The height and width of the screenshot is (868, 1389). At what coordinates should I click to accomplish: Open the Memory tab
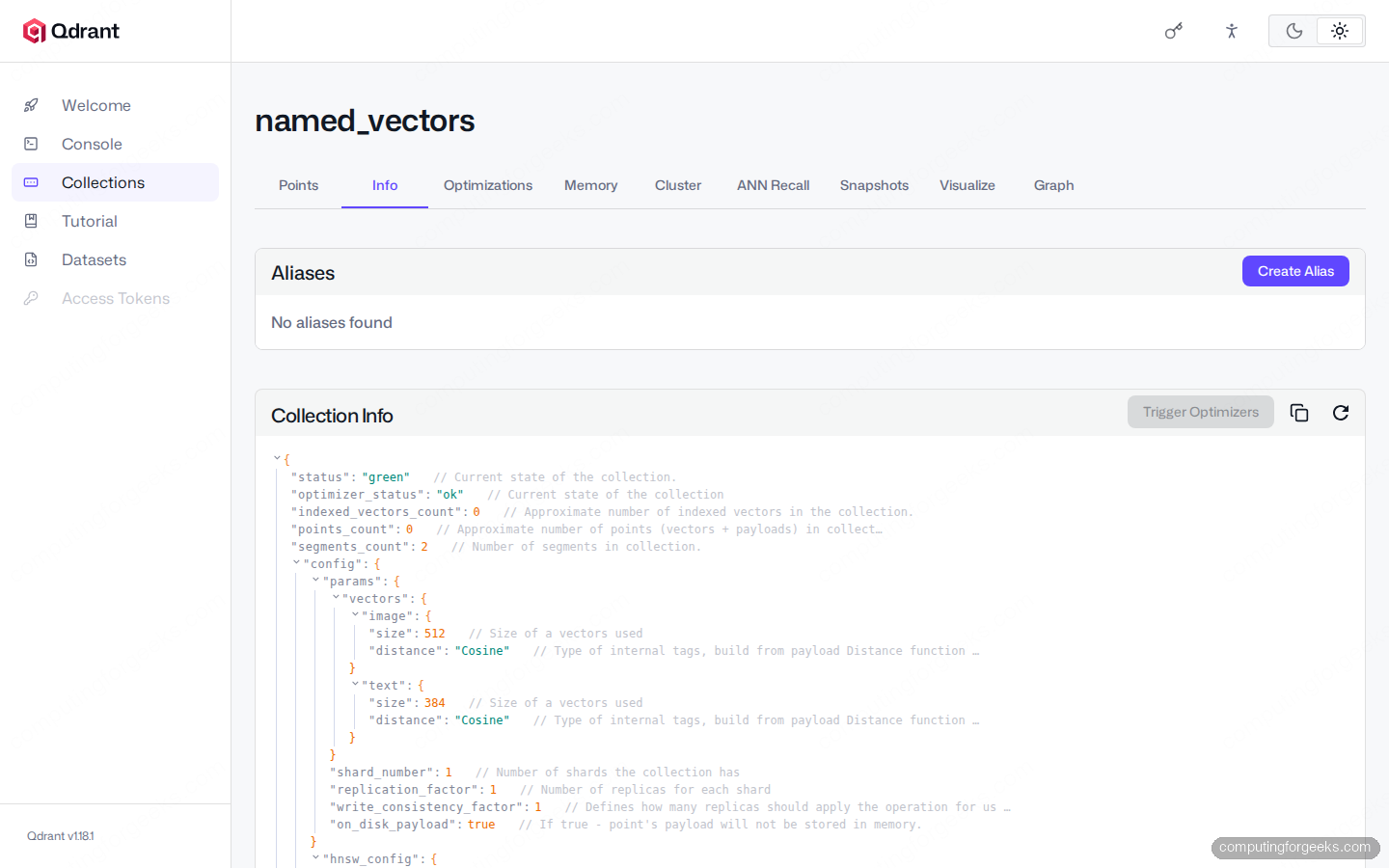pos(591,185)
